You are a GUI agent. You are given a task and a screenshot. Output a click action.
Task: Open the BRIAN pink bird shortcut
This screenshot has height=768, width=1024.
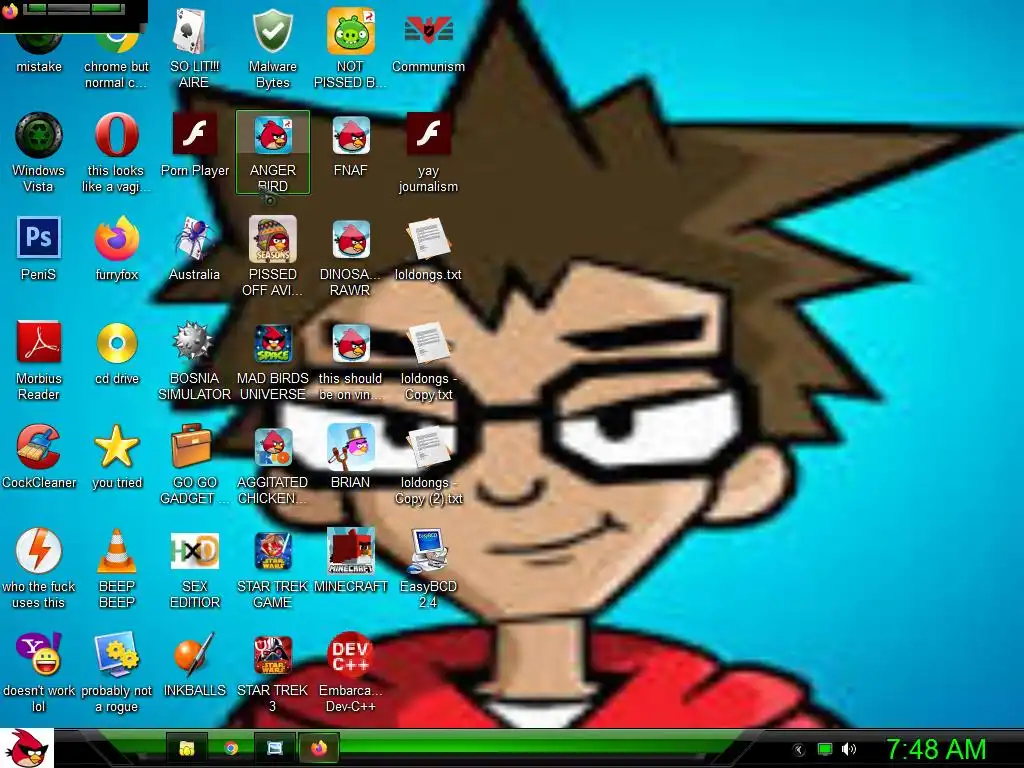pos(351,456)
